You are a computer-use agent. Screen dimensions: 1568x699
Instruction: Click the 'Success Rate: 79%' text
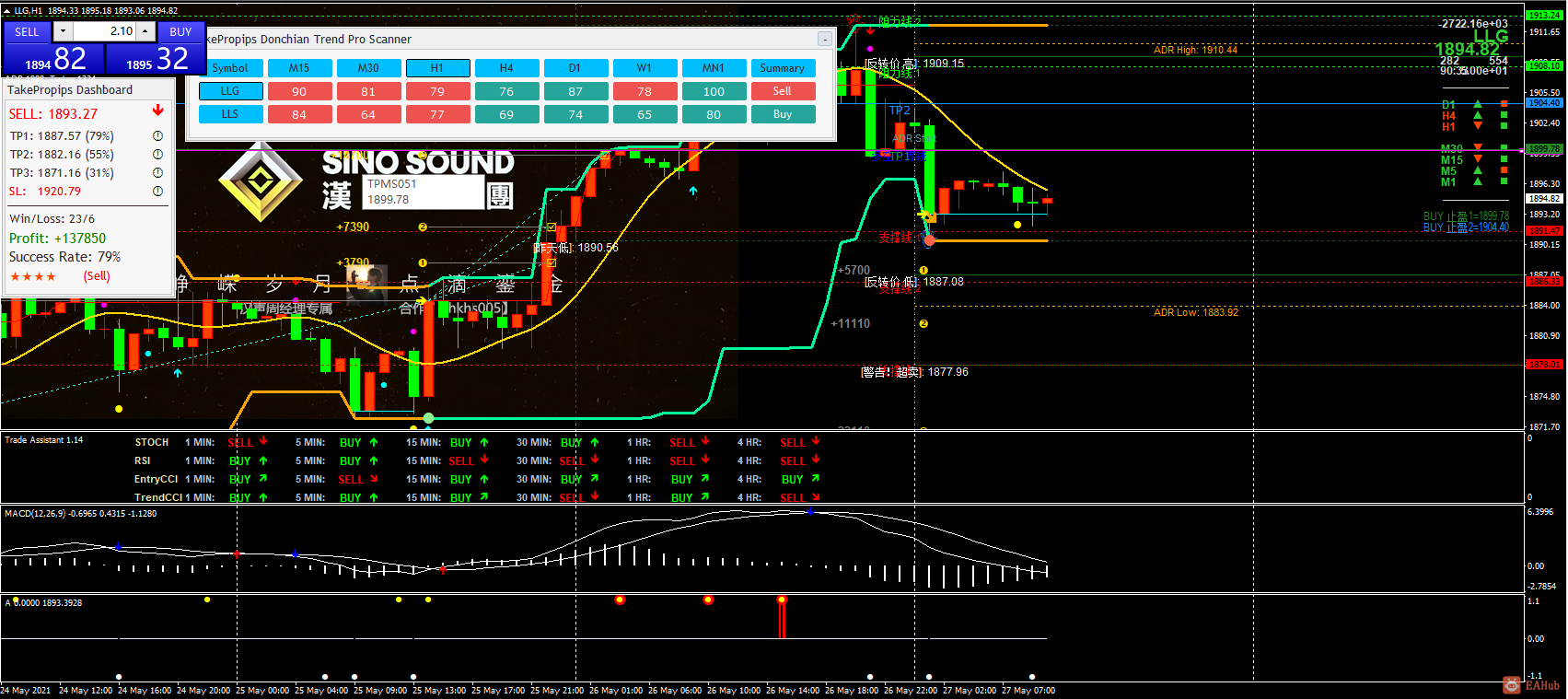(x=65, y=257)
